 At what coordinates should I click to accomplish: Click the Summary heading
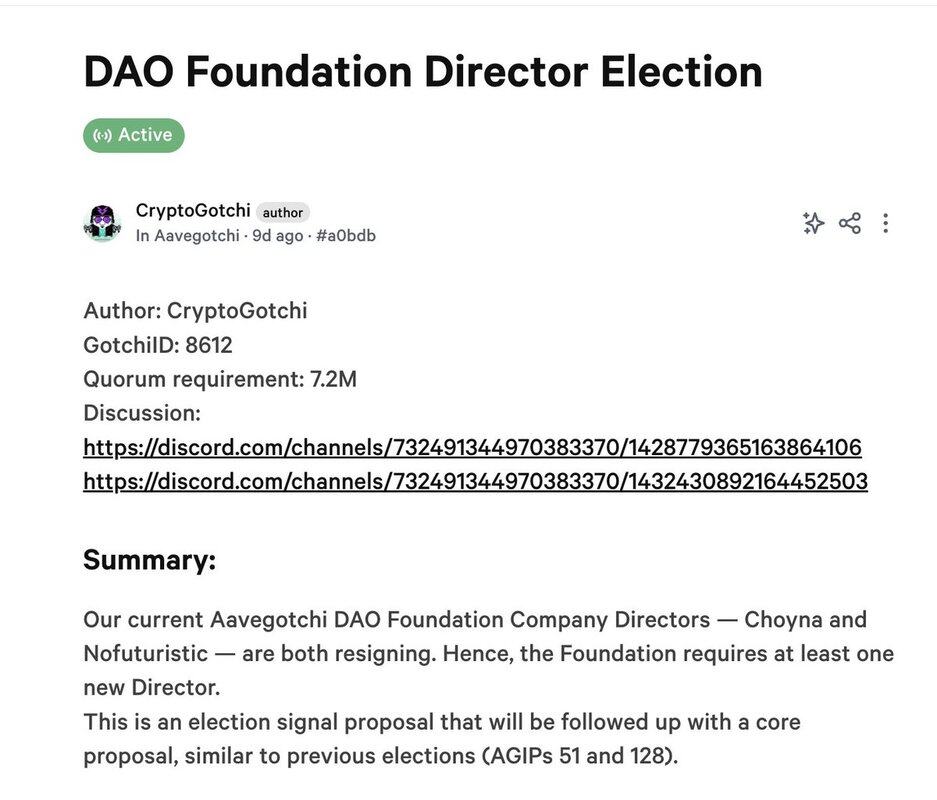[x=150, y=560]
